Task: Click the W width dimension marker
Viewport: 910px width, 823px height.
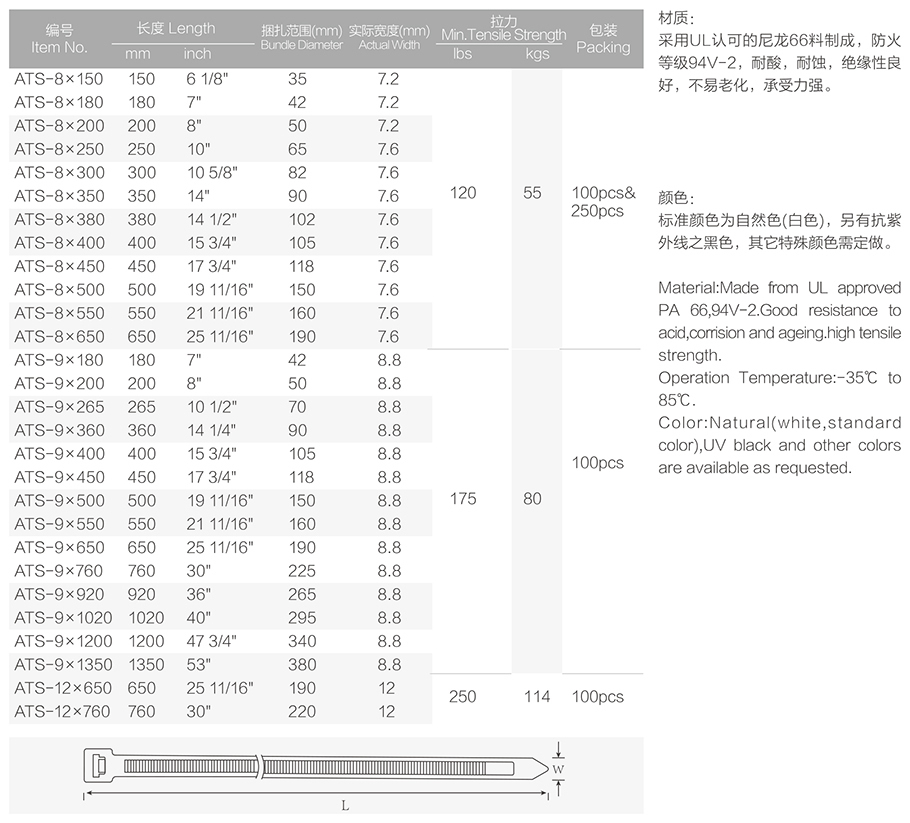Action: [559, 768]
